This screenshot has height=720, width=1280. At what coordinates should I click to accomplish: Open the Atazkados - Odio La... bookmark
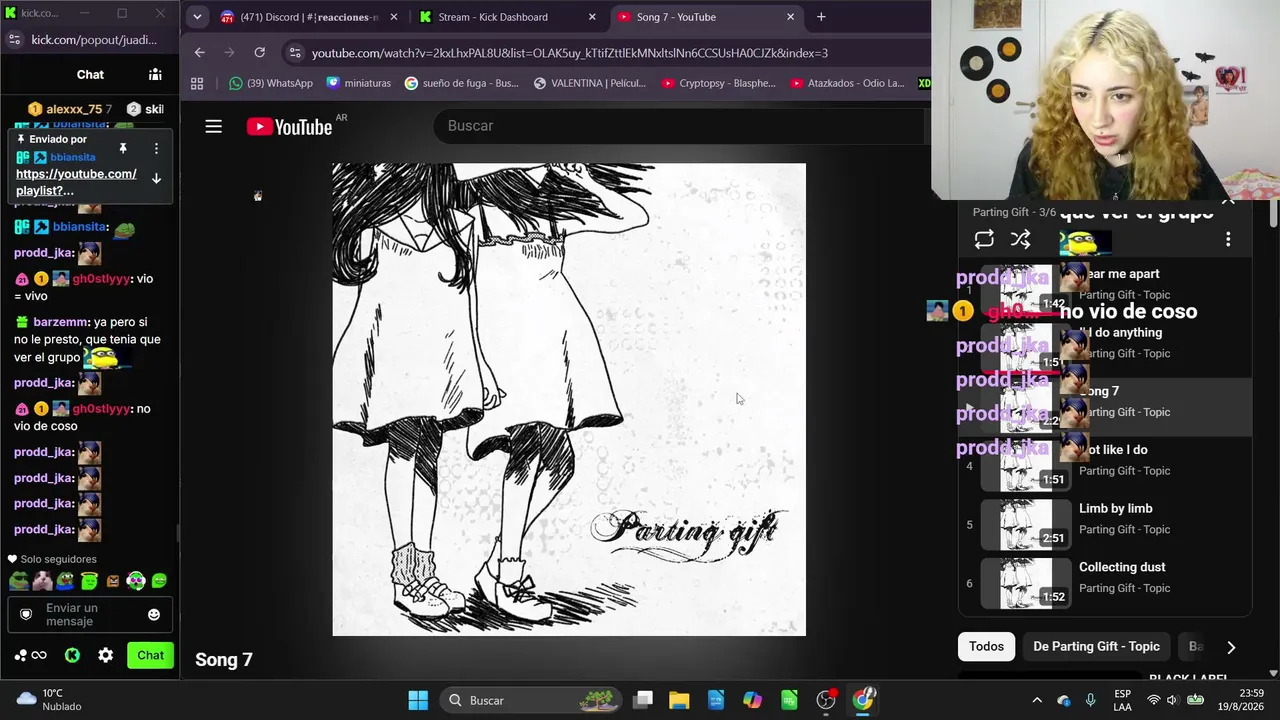pos(848,83)
